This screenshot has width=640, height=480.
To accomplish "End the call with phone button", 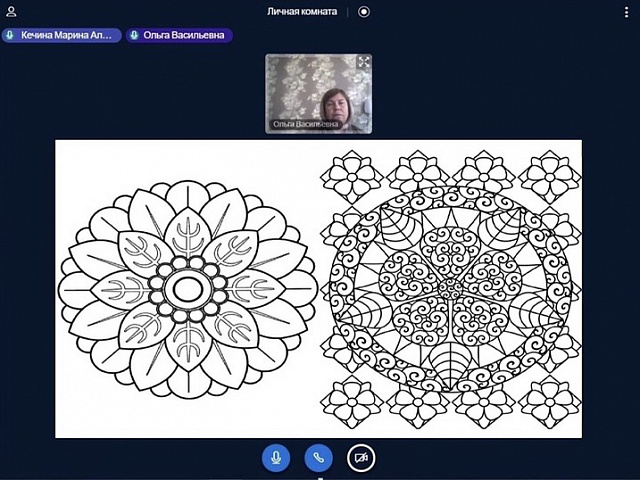I will point(318,458).
